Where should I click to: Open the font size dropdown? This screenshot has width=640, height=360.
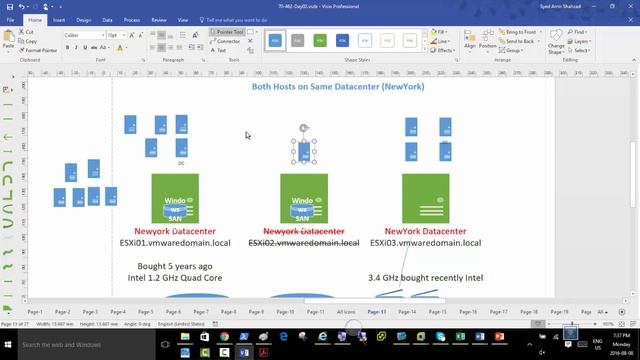124,36
